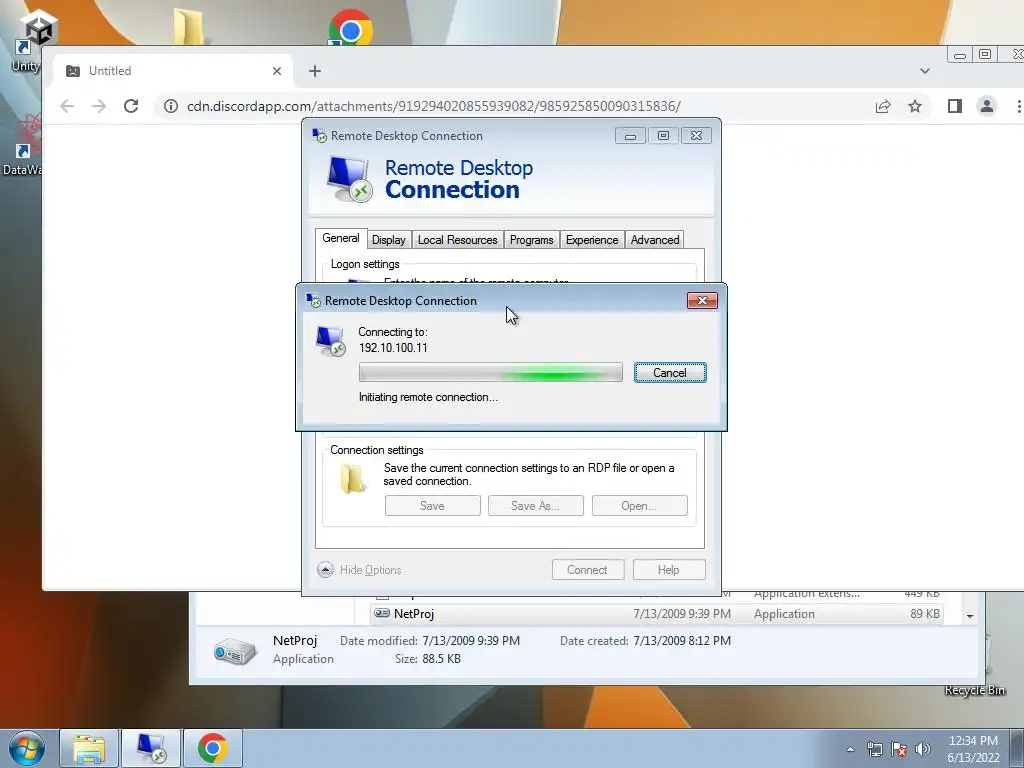View site information icon in address bar
Image resolution: width=1024 pixels, height=768 pixels.
pyautogui.click(x=170, y=106)
